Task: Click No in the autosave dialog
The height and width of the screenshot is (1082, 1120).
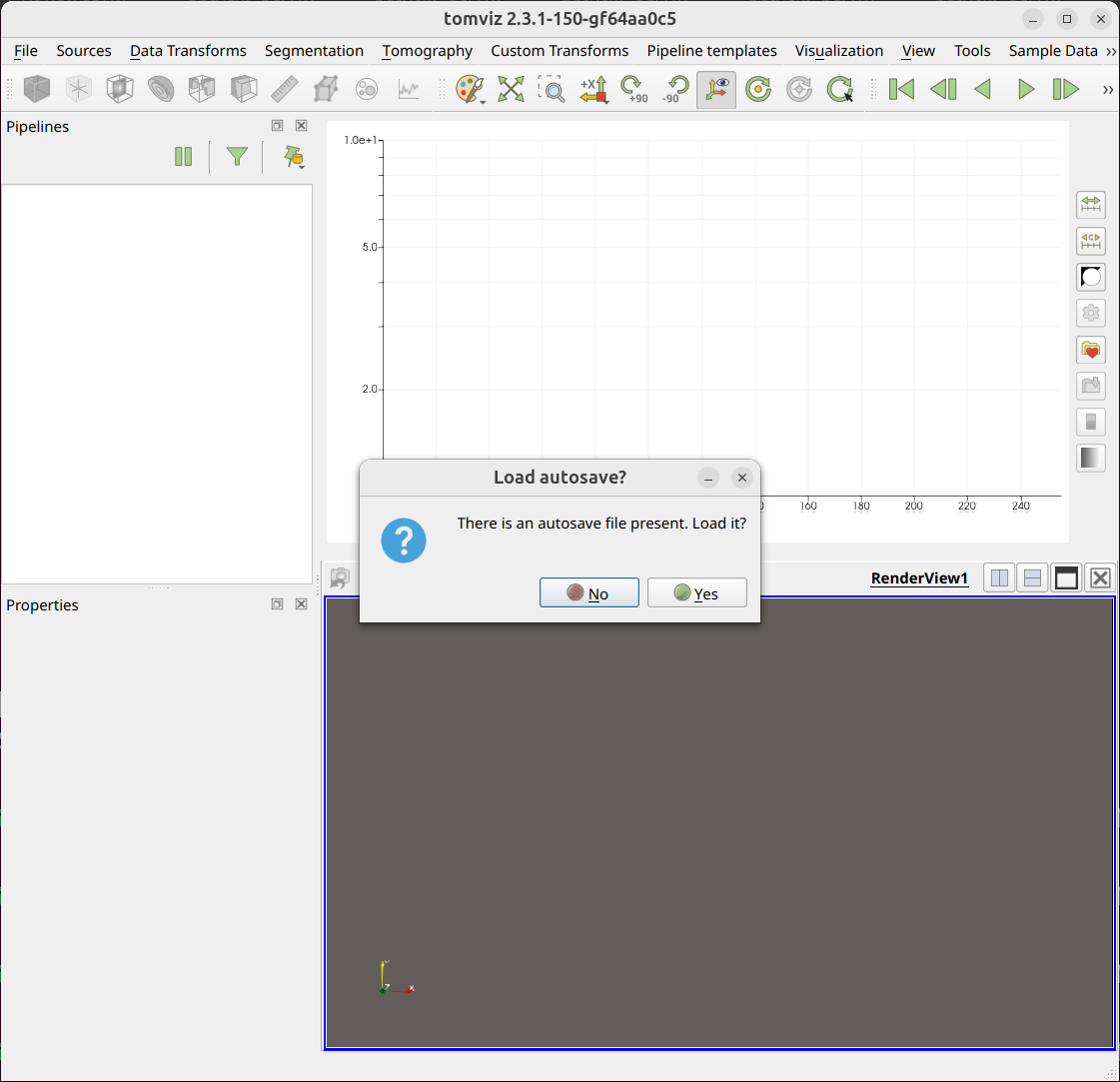Action: 589,592
